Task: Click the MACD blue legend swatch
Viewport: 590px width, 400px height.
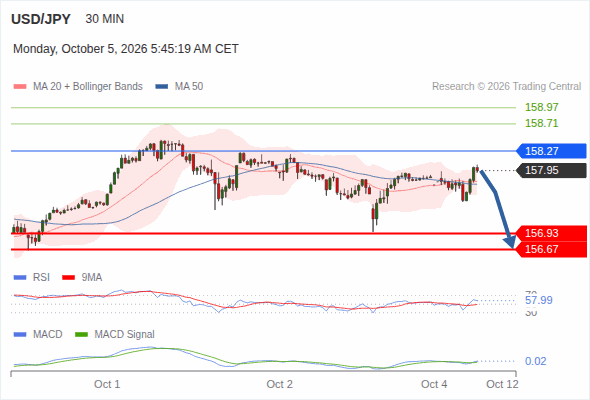Action: 20,335
